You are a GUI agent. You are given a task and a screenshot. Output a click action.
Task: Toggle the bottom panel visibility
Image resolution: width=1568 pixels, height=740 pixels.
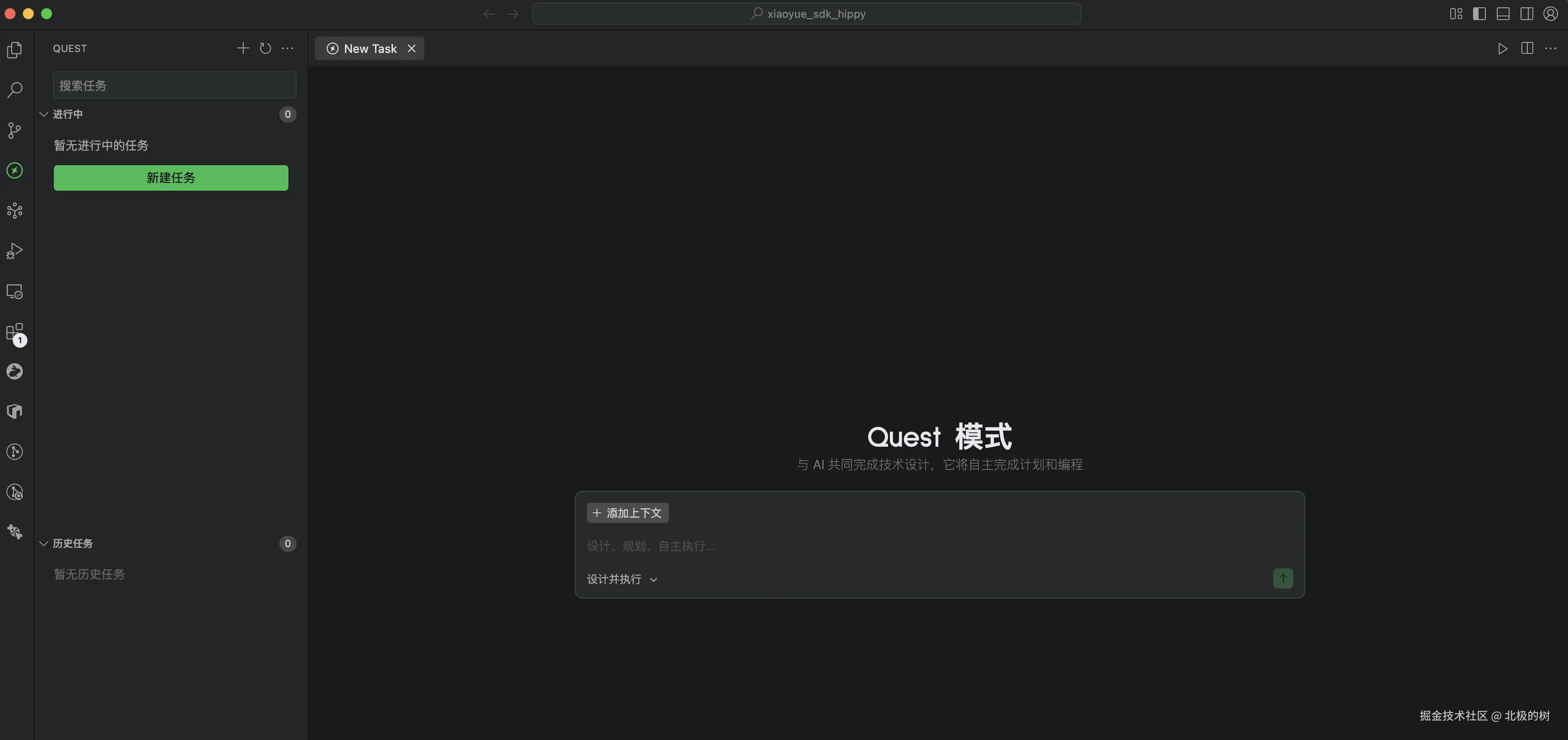click(x=1503, y=14)
